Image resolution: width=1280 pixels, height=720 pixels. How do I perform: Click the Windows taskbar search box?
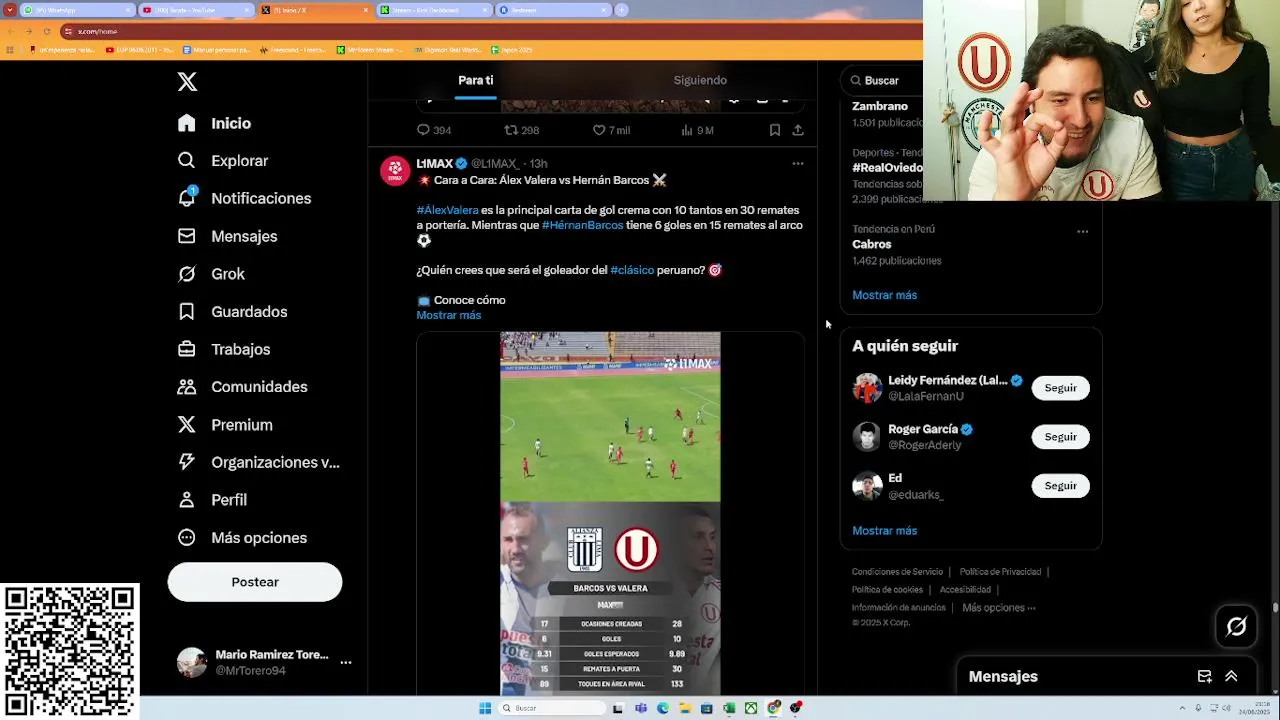pos(552,708)
